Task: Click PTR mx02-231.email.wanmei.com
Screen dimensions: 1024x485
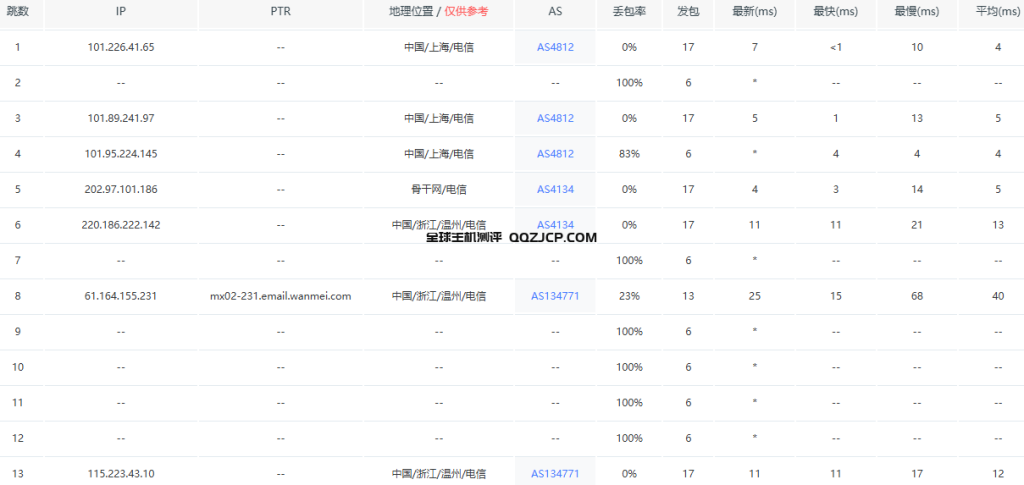Action: (x=280, y=296)
